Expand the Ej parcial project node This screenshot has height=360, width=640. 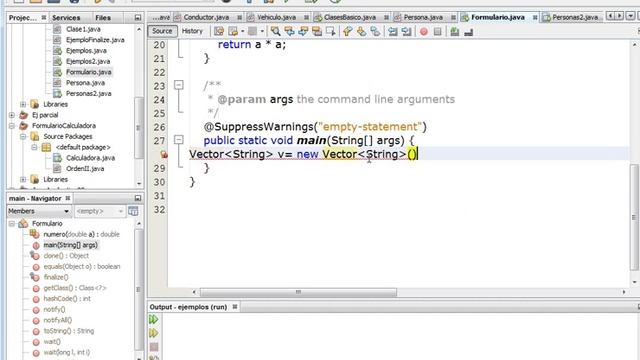(x=12, y=115)
